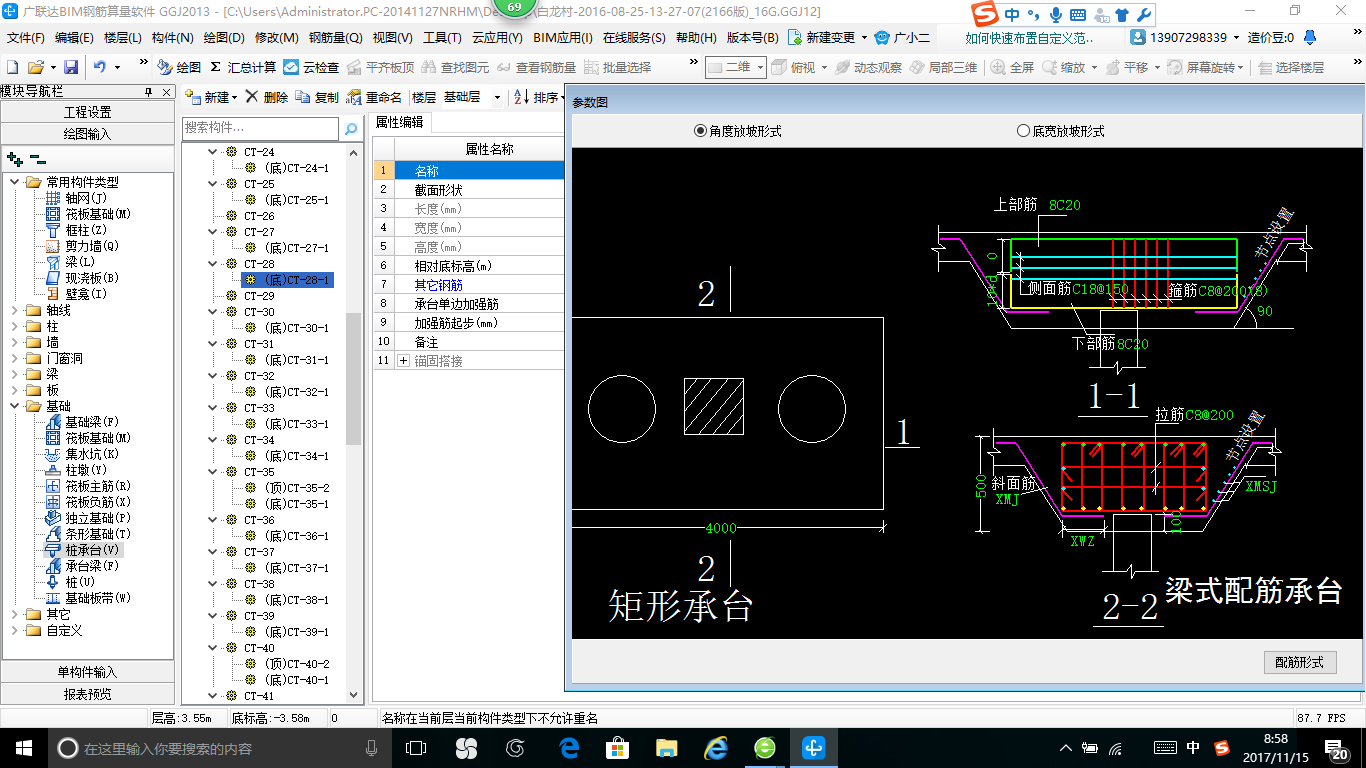
Task: Click 新建 new component button
Action: (x=208, y=98)
